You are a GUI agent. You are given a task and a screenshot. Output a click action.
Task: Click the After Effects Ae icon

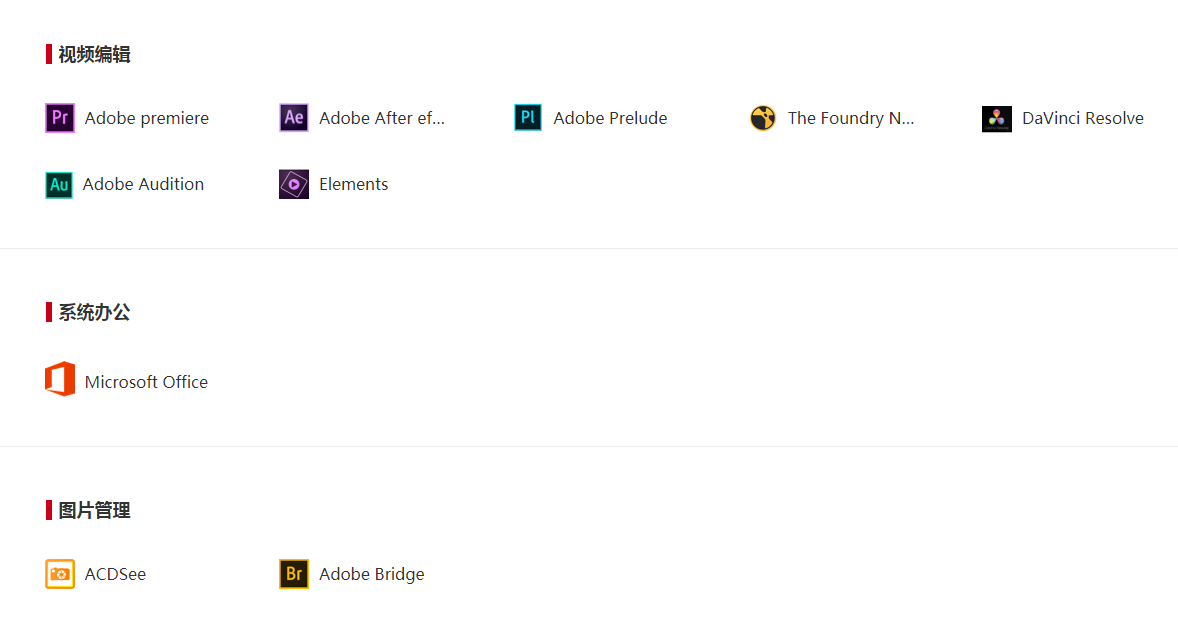pyautogui.click(x=294, y=118)
